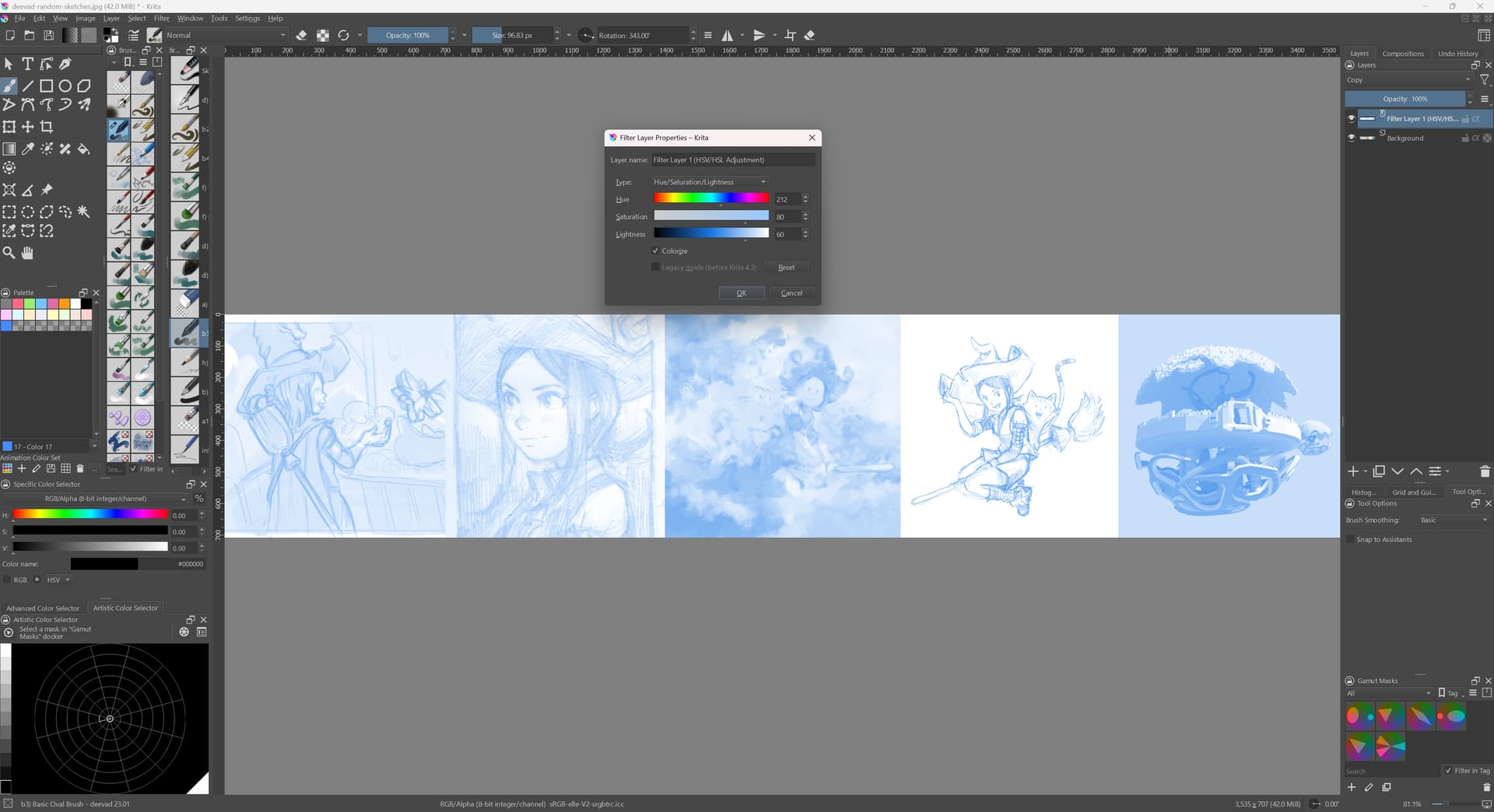
Task: Hide the Background layer with eye icon
Action: coord(1351,138)
